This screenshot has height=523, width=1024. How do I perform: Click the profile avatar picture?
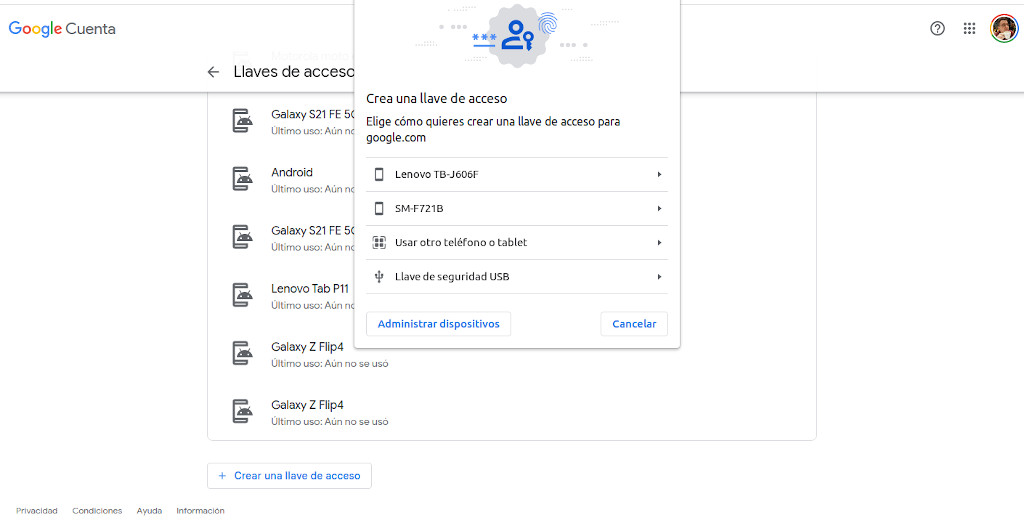[x=1003, y=28]
